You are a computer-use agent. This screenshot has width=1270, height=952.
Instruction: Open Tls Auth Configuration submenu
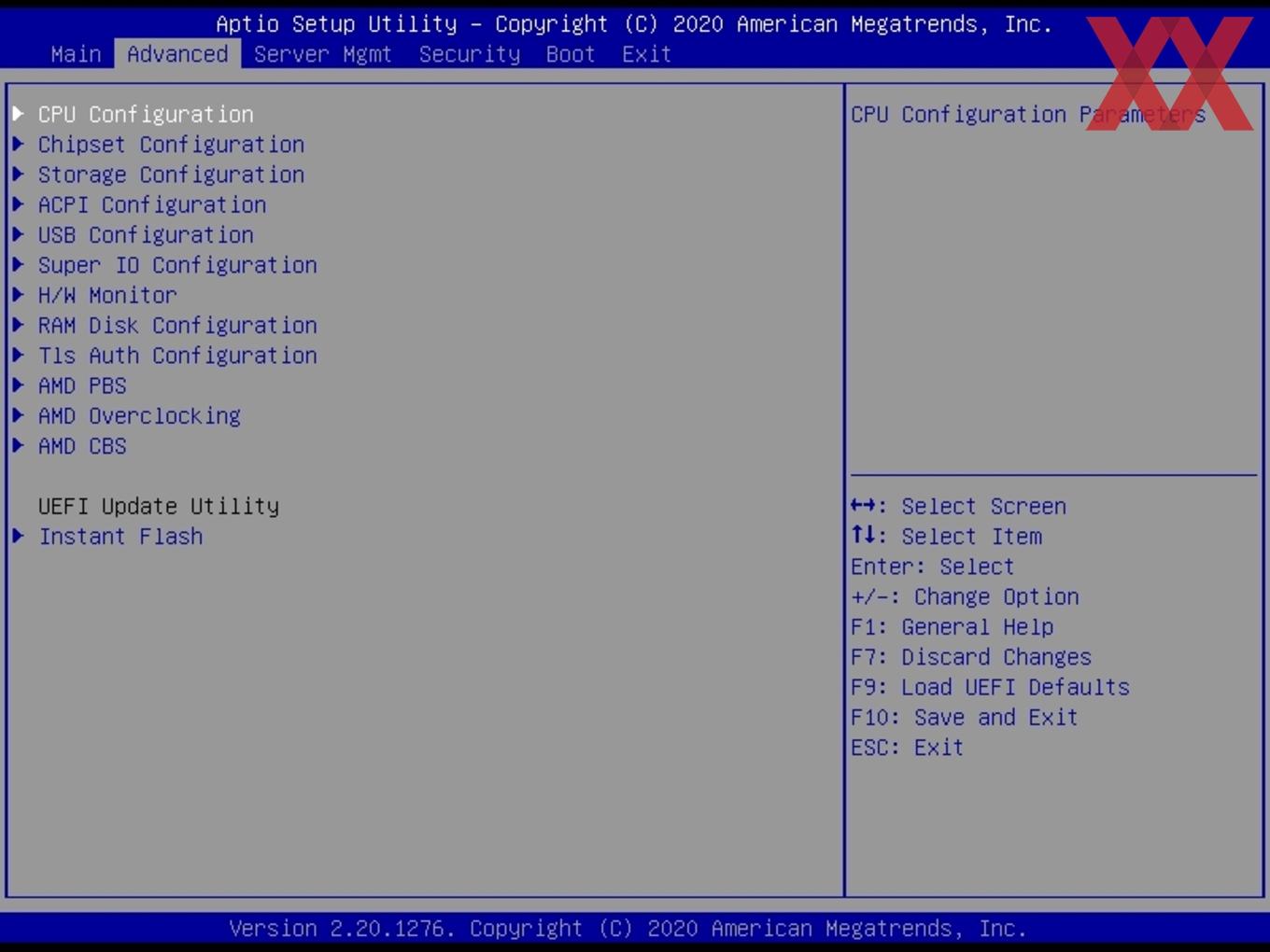coord(177,356)
